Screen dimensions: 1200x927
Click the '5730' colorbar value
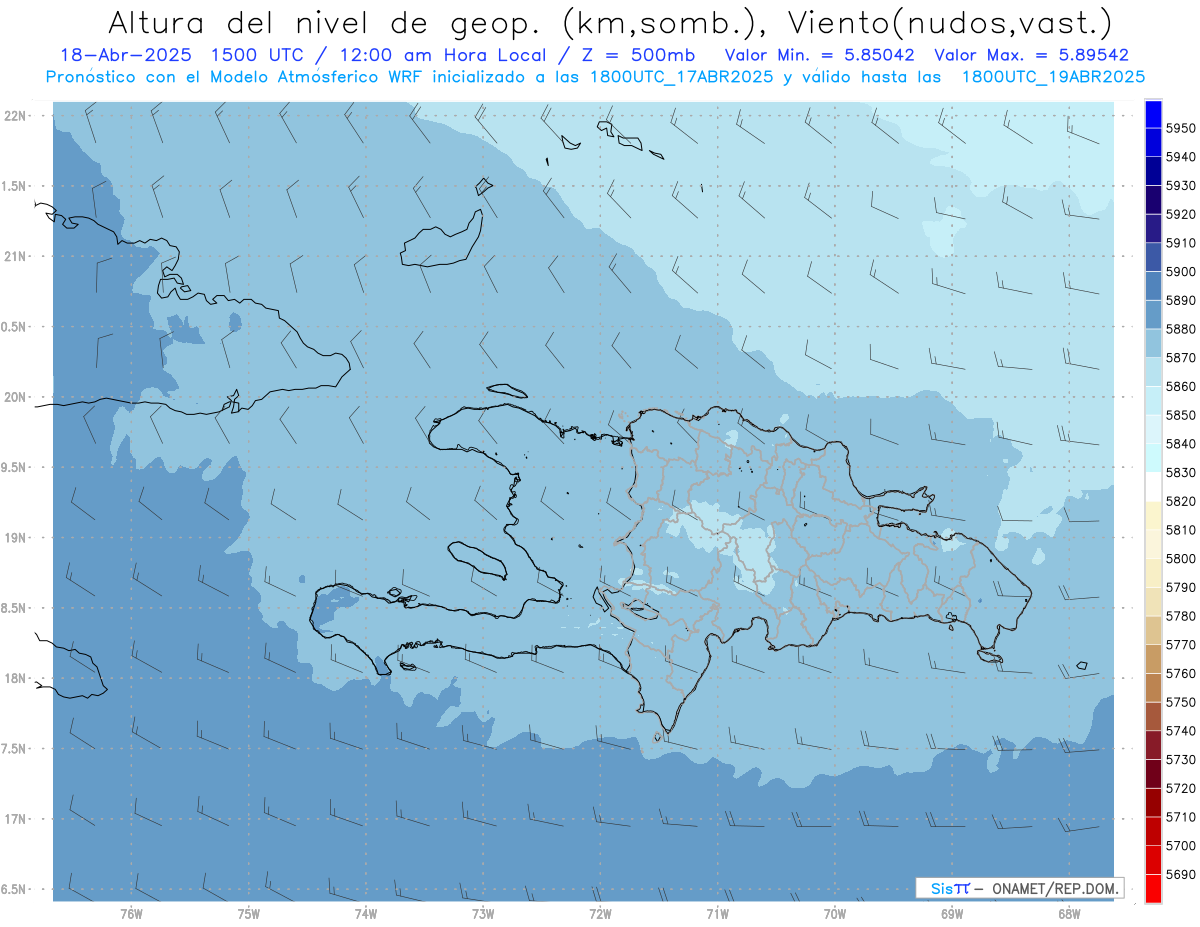tap(1181, 760)
